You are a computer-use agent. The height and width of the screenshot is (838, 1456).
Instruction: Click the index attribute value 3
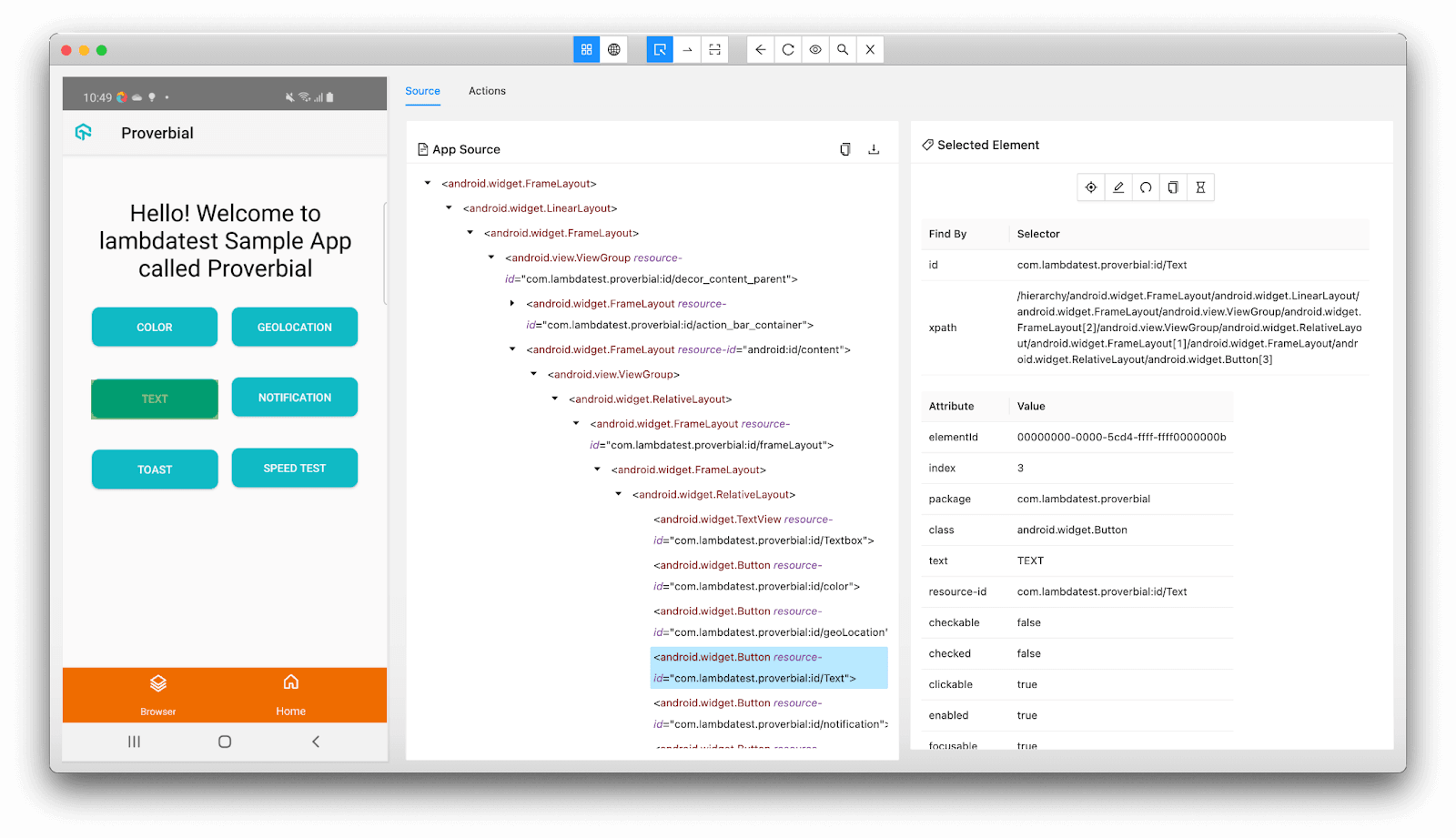point(1020,468)
